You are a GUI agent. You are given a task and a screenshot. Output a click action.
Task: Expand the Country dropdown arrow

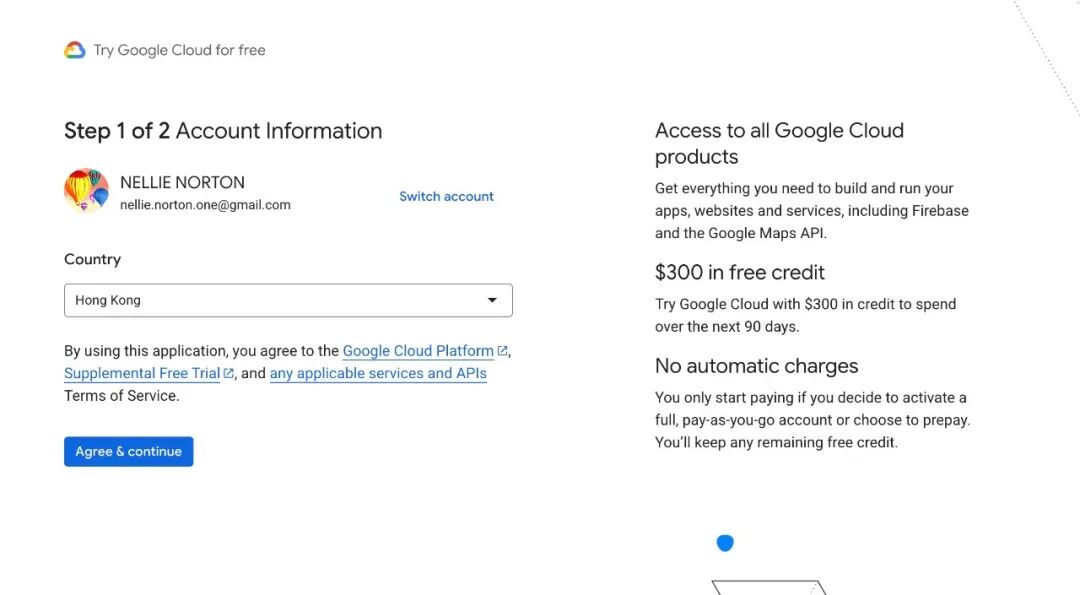click(x=492, y=300)
